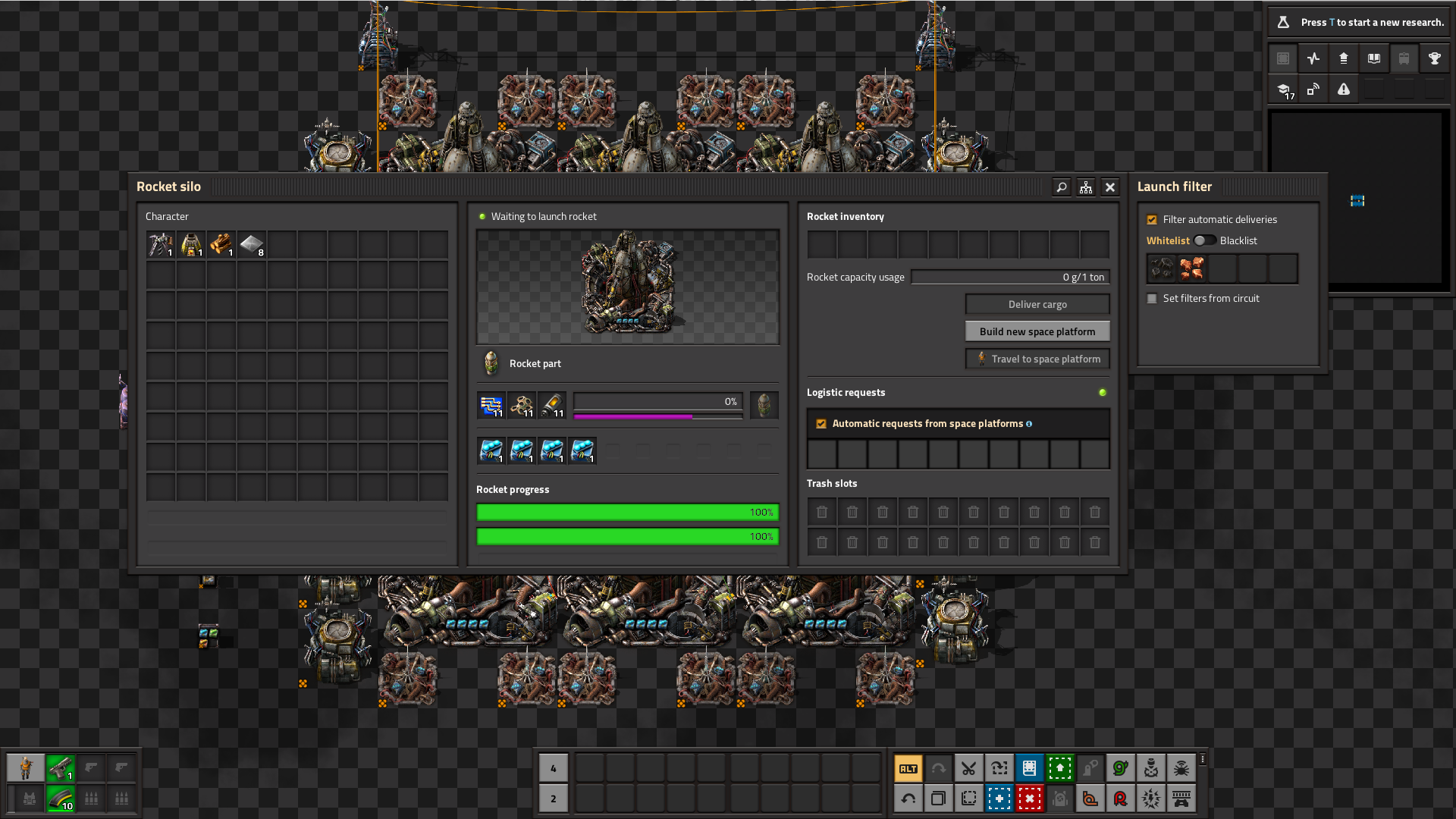Screen dimensions: 1456x819
Task: Select deconstruction planner red tool
Action: [x=1030, y=799]
